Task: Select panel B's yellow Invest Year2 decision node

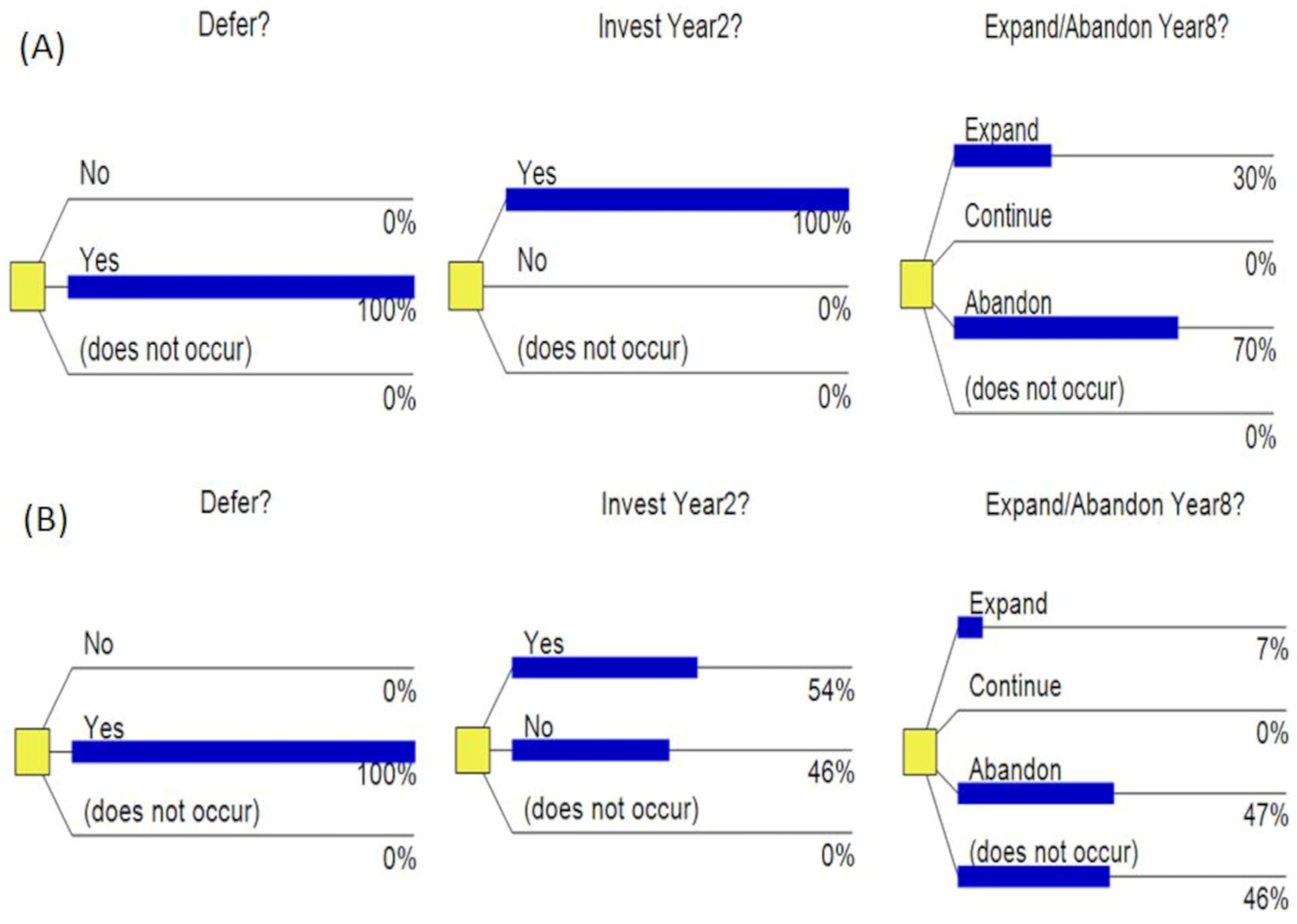Action: point(472,750)
